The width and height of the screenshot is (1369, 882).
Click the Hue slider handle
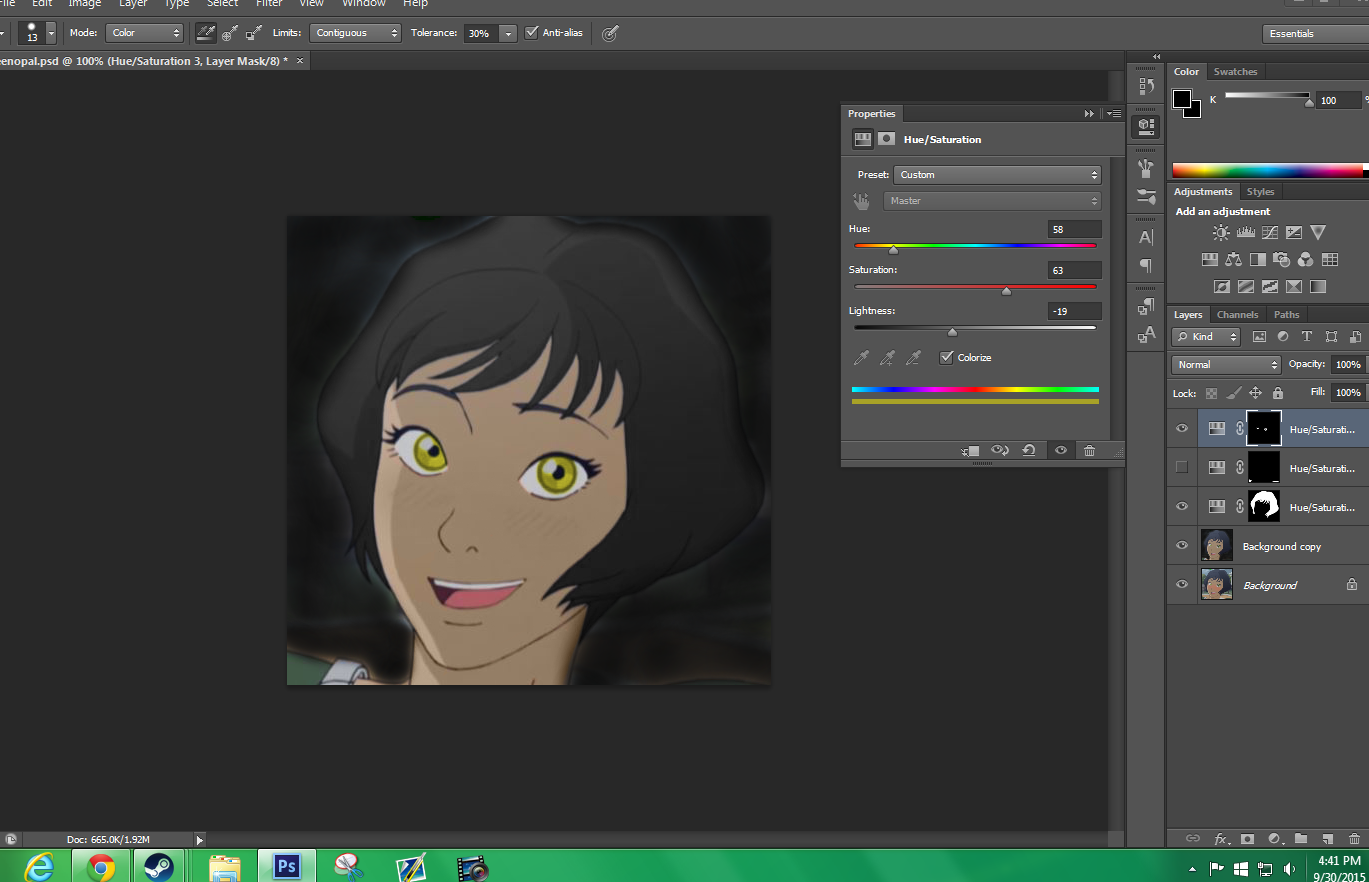click(x=893, y=250)
